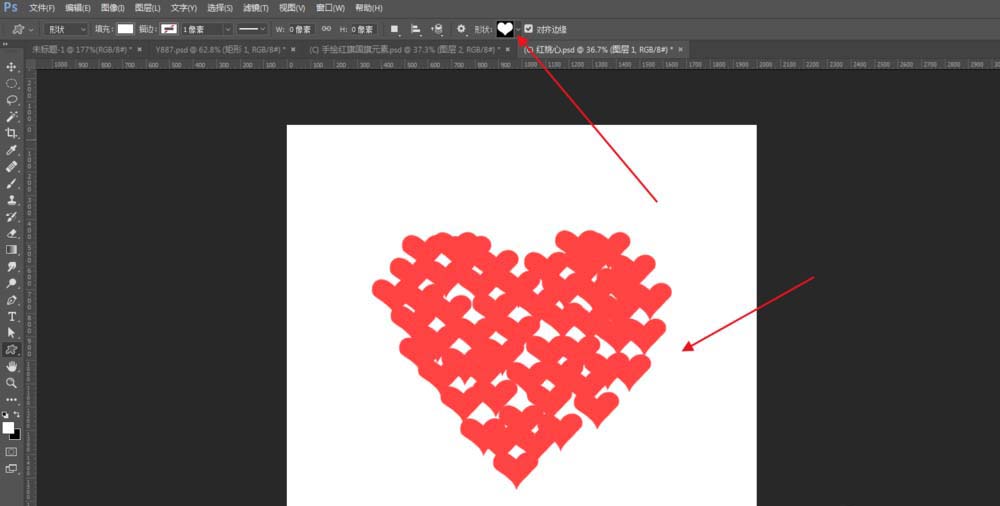Select the Eraser tool

[x=12, y=233]
